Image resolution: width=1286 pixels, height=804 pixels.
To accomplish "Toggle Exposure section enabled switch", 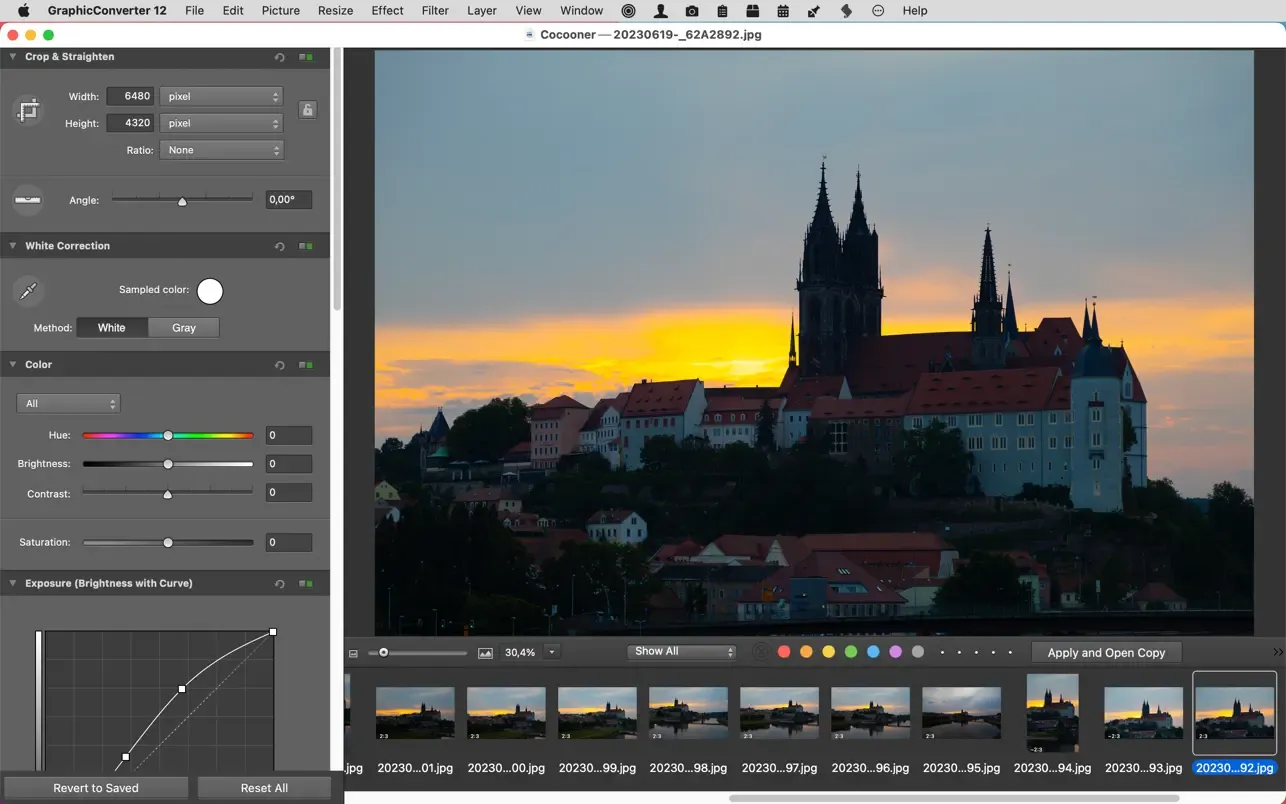I will (306, 584).
